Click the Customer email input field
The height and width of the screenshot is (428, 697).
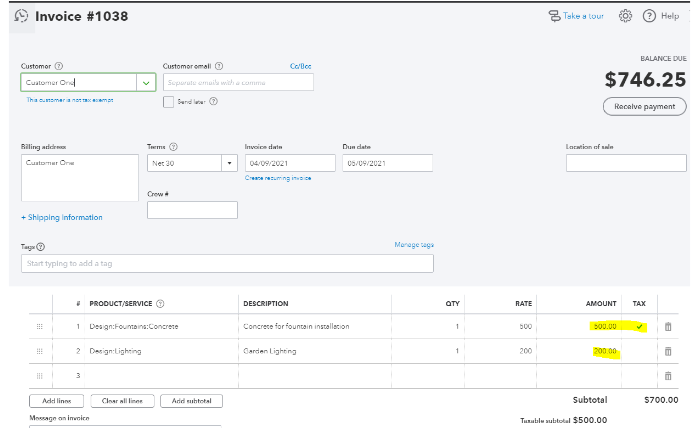click(238, 83)
